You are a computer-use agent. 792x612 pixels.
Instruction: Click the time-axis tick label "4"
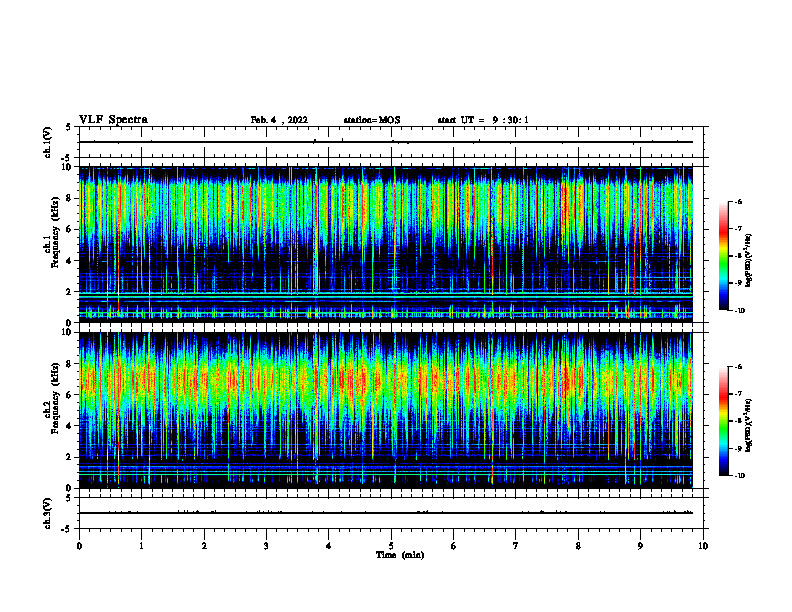pos(329,546)
